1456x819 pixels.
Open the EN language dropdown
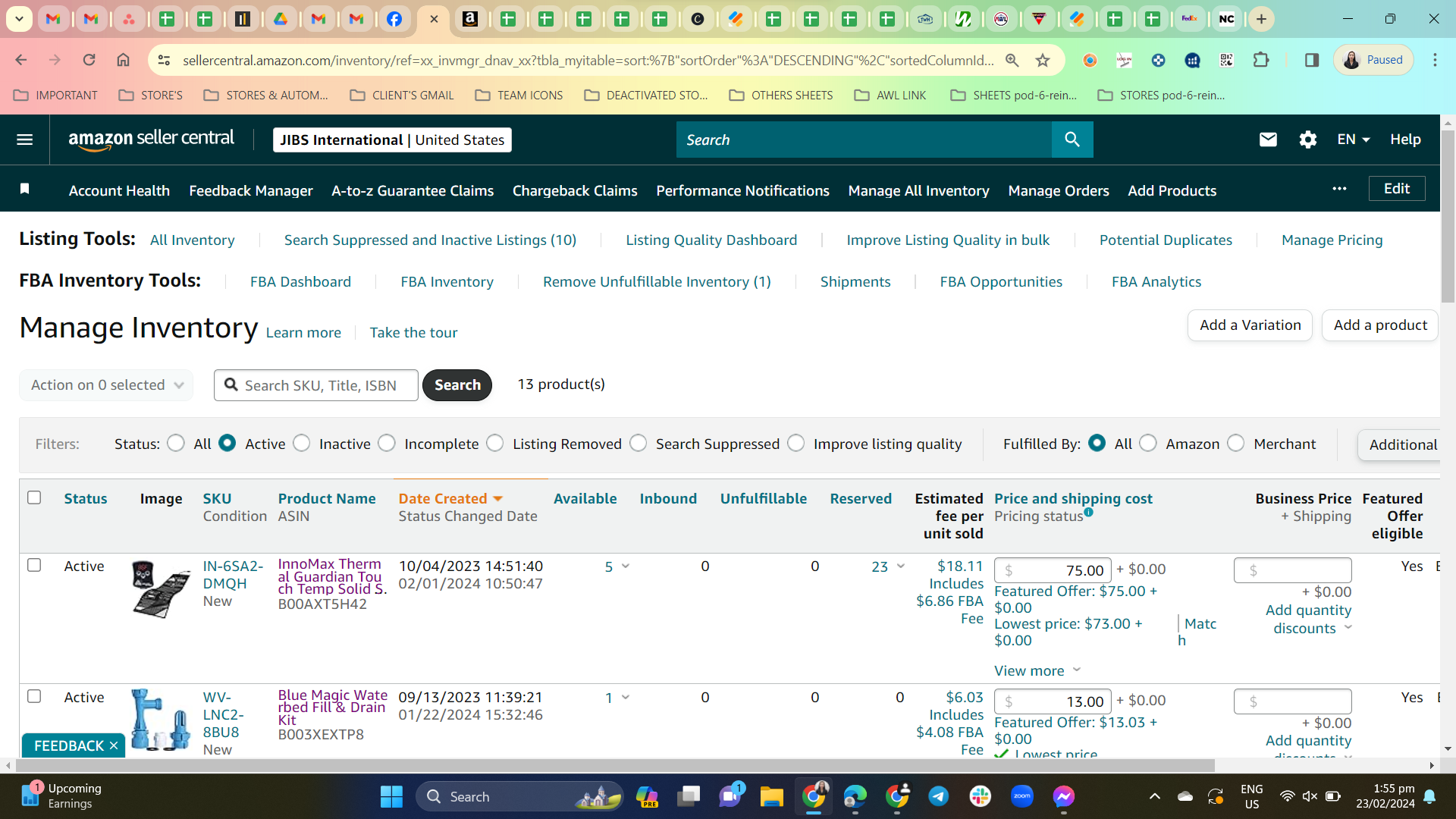[1354, 140]
